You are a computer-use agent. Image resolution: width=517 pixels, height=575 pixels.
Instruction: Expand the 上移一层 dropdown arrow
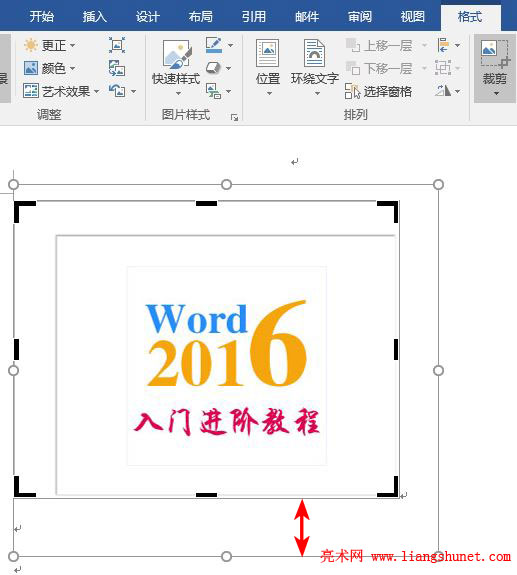coord(424,45)
